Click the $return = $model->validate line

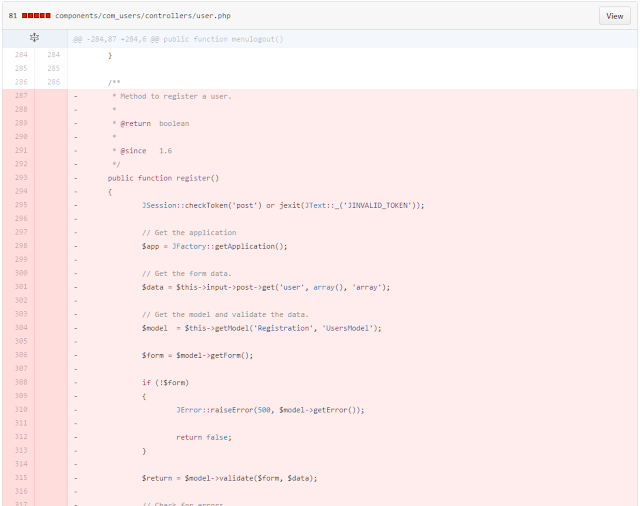tap(229, 478)
